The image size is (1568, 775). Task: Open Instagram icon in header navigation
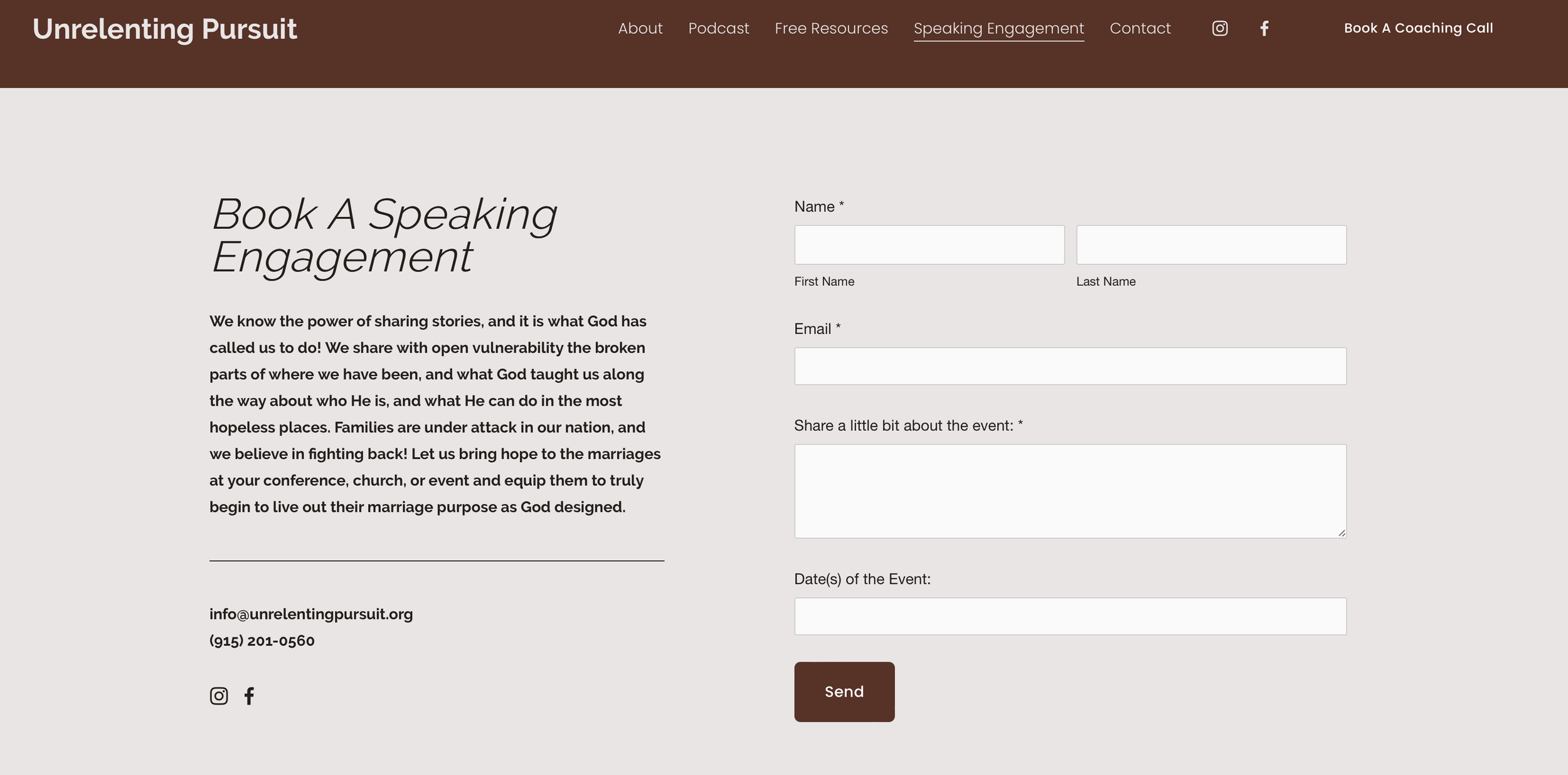(x=1219, y=28)
